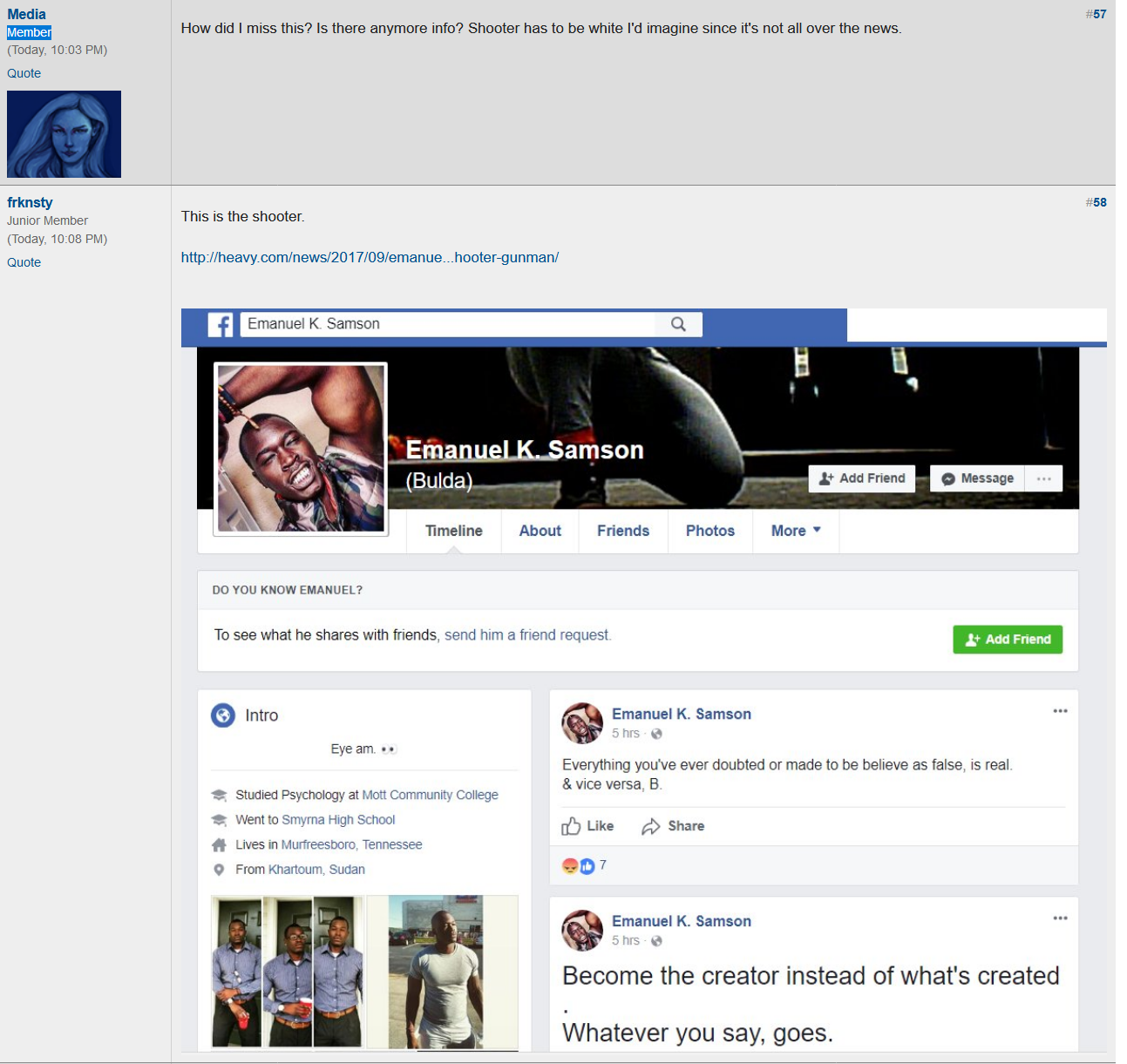Click the reaction count 7

pyautogui.click(x=602, y=865)
